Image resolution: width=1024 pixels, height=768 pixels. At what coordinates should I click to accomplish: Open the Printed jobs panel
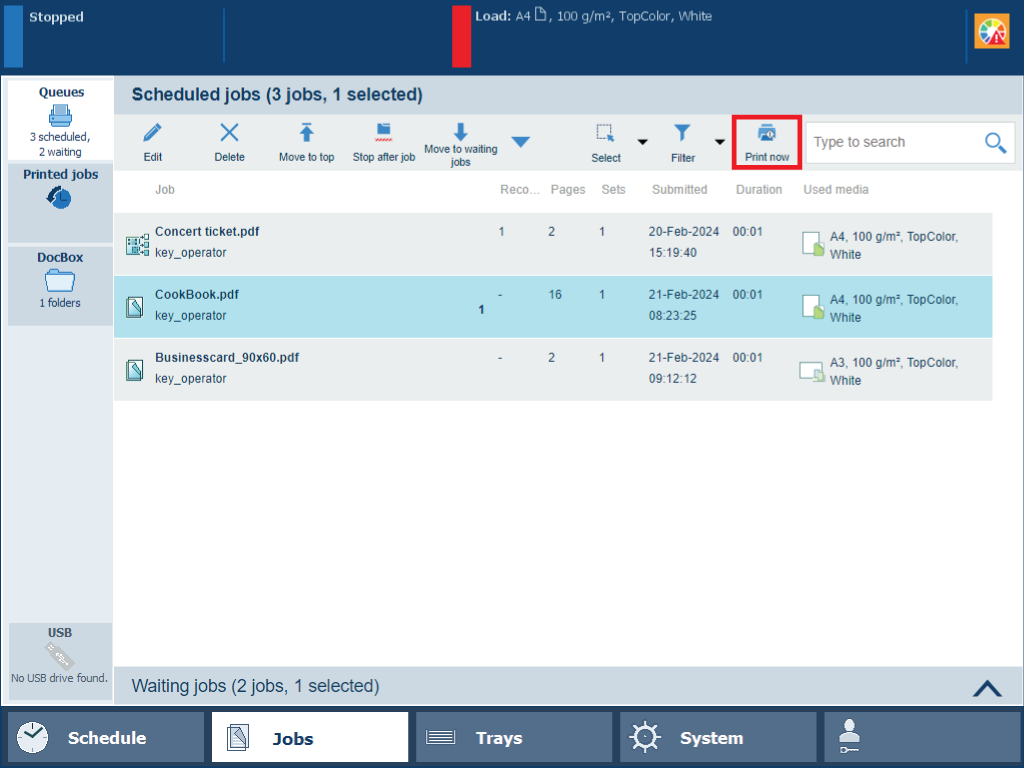tap(60, 190)
